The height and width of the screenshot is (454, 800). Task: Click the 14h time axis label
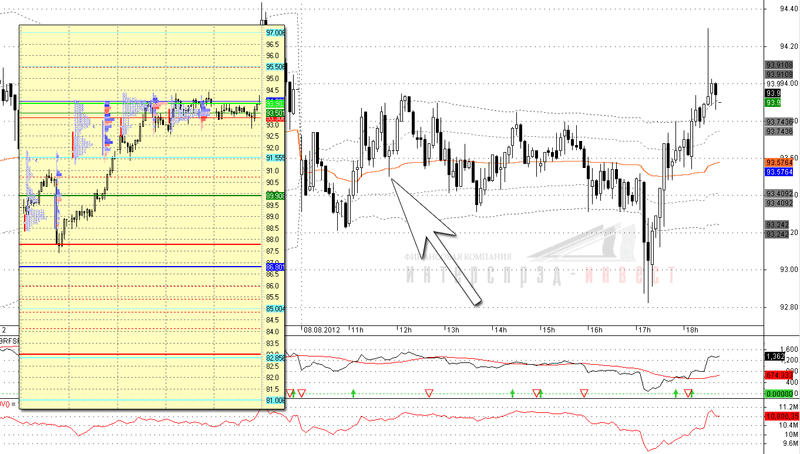501,330
